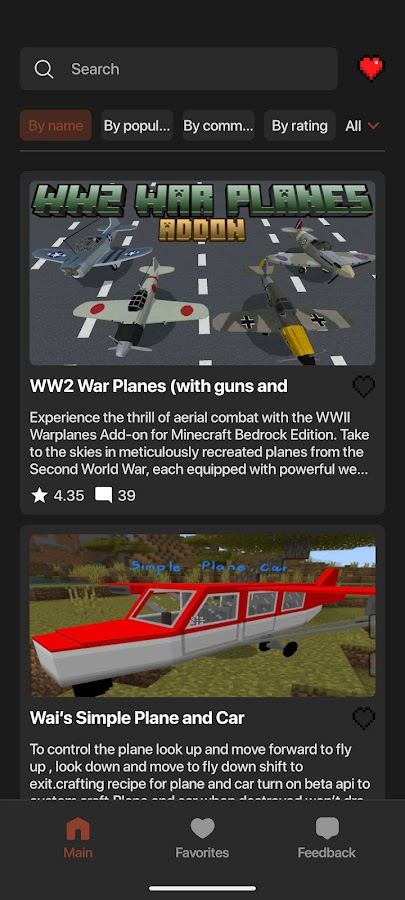405x900 pixels.
Task: Focus the Search input field
Action: [x=178, y=69]
